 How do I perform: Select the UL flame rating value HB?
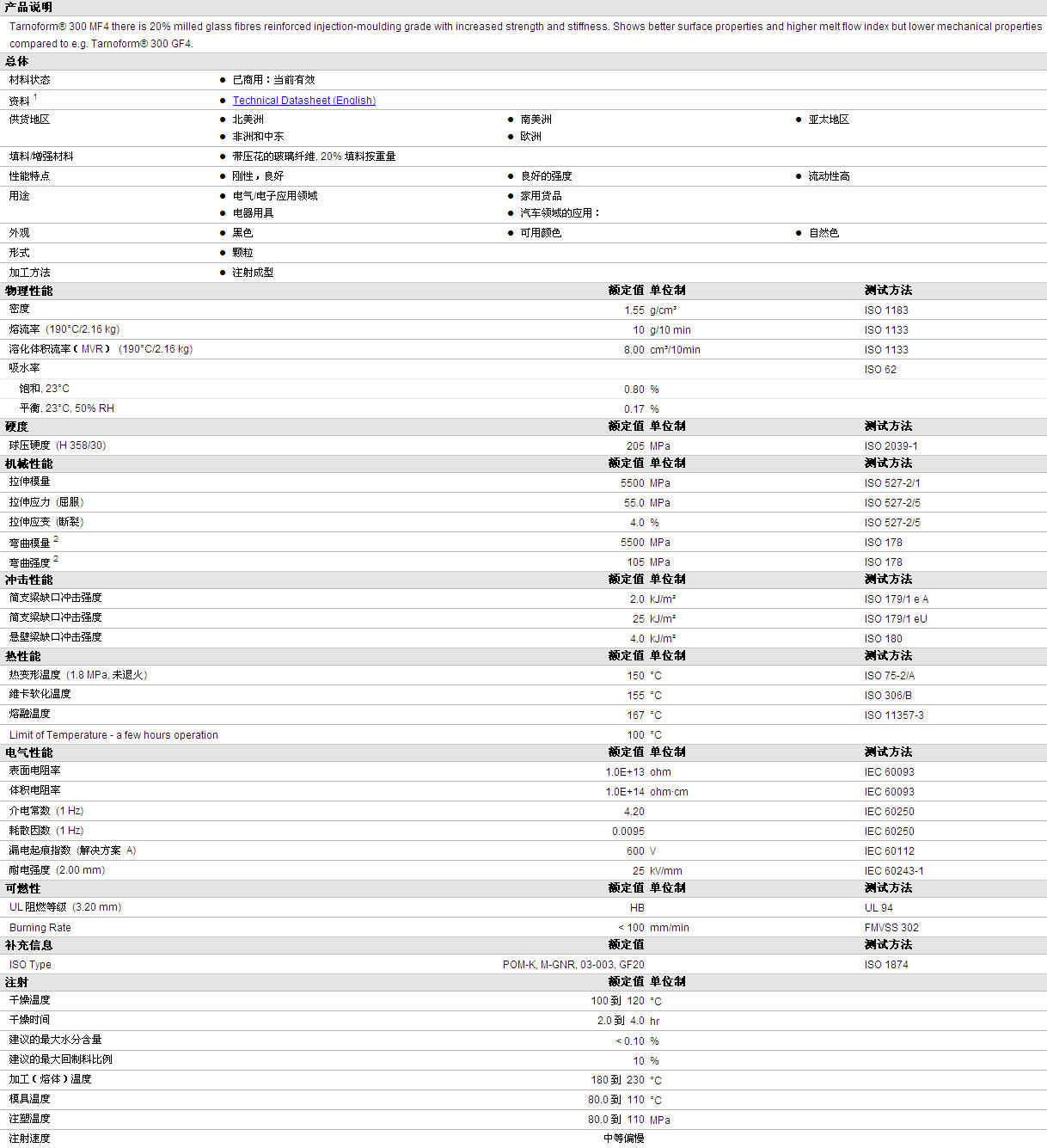click(x=637, y=908)
